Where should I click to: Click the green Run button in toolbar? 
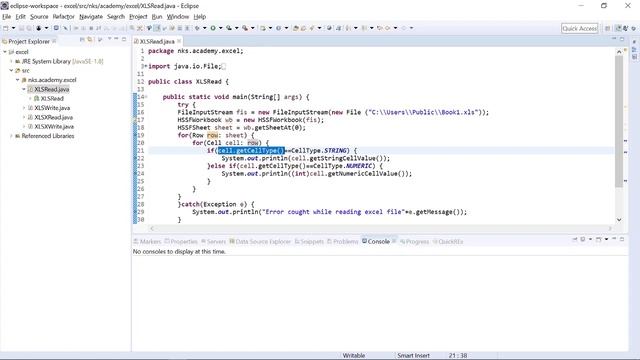[x=213, y=28]
